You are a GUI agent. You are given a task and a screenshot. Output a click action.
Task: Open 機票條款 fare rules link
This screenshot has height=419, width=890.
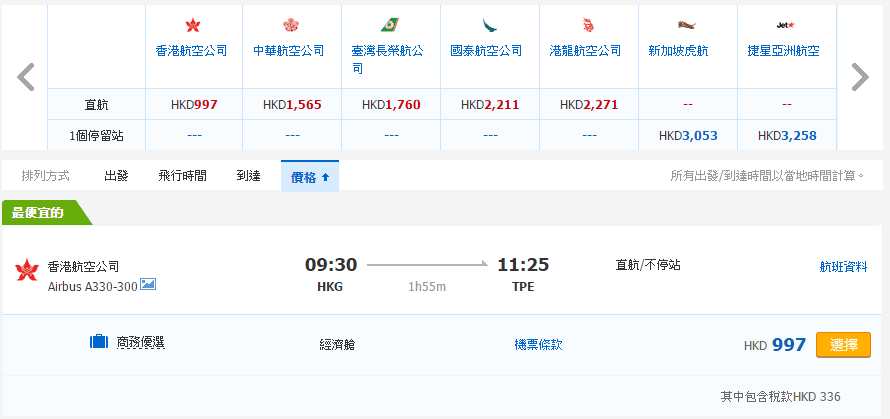pos(538,345)
